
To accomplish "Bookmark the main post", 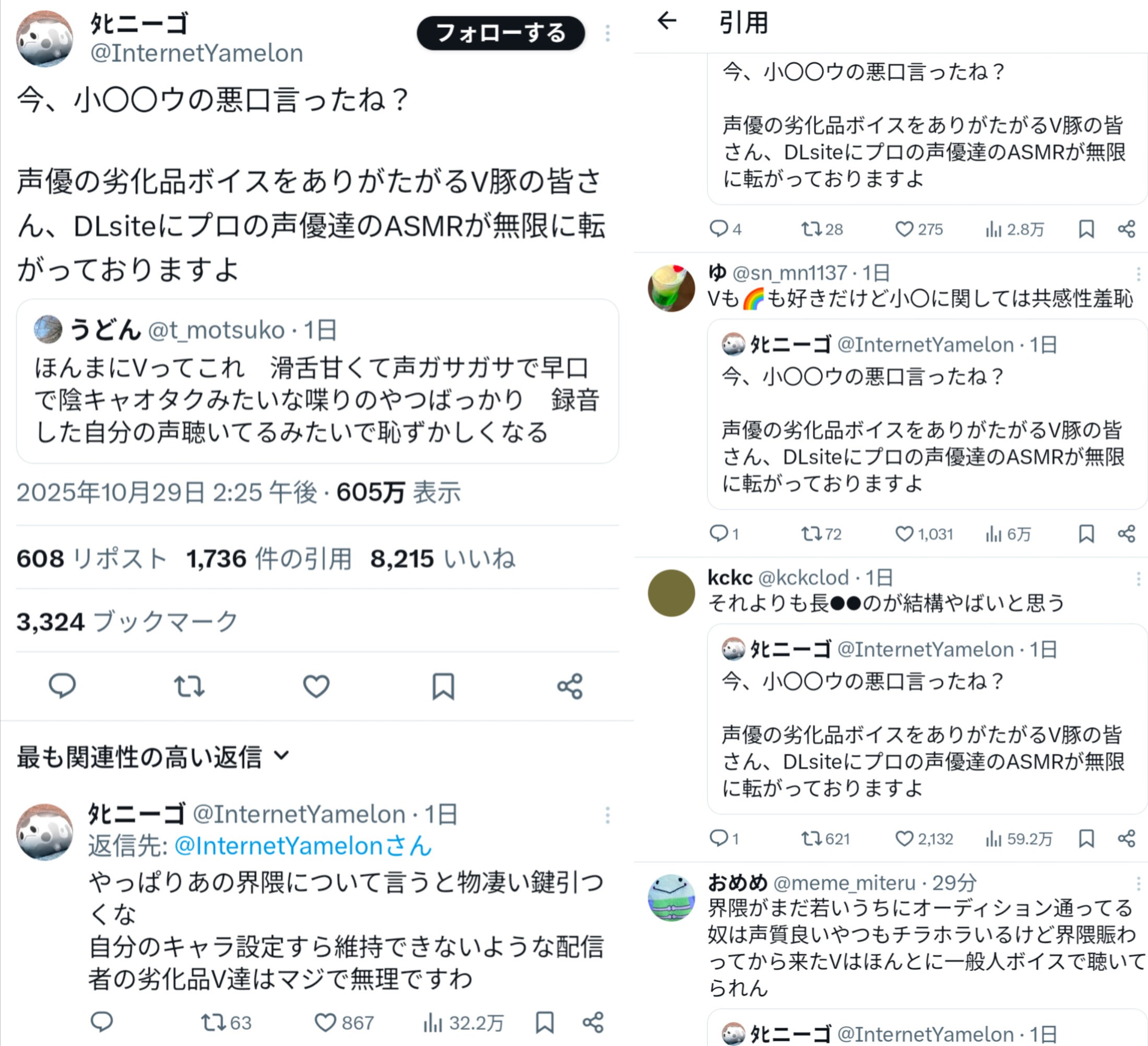I will 443,686.
